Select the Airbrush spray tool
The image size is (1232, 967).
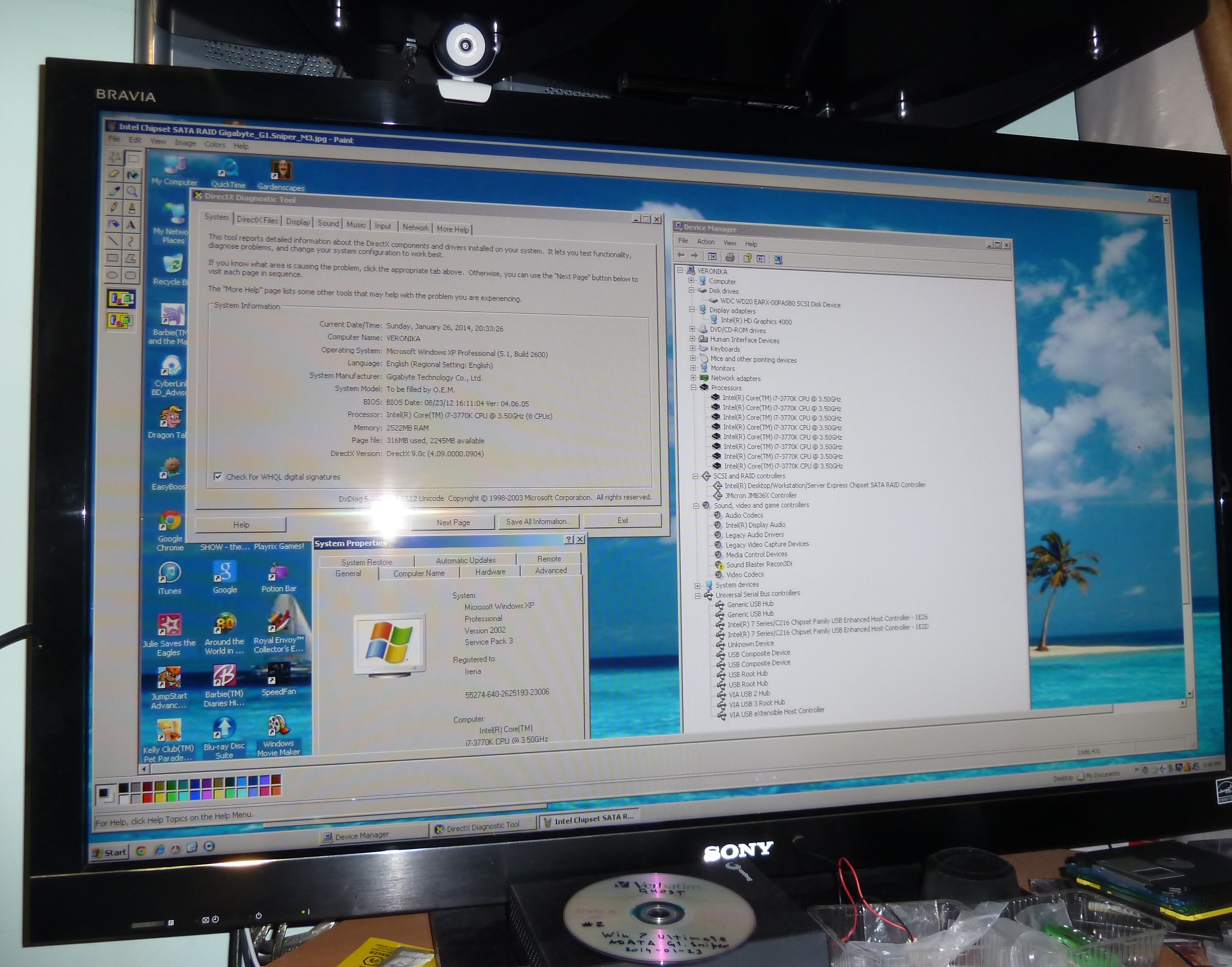click(x=113, y=224)
